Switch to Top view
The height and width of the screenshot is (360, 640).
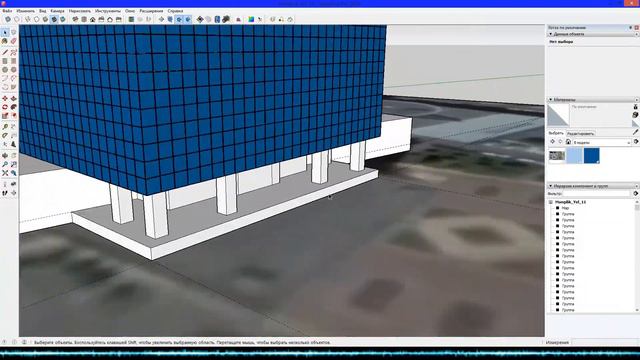(84, 19)
